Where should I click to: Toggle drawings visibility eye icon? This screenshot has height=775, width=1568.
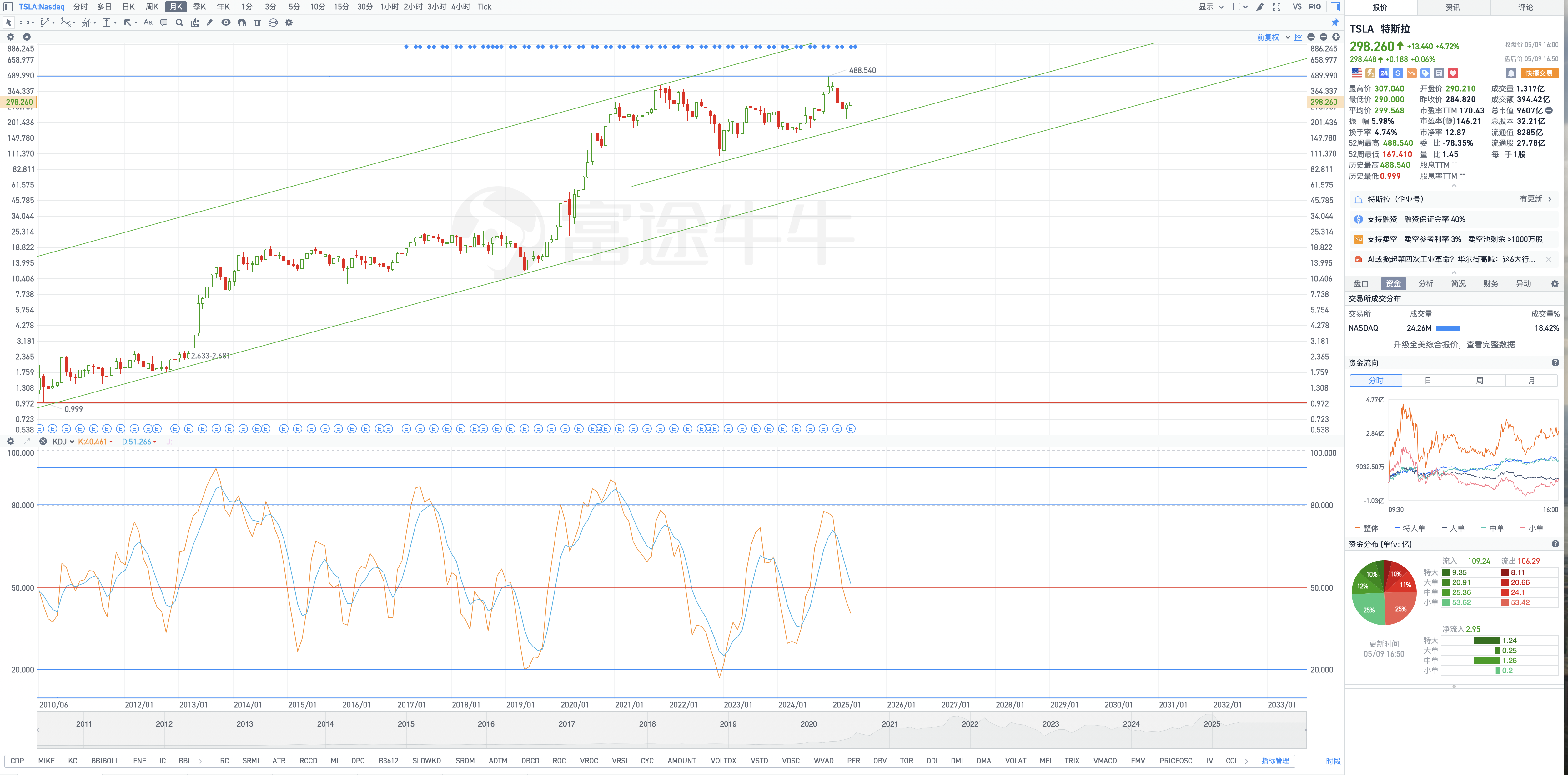click(x=226, y=22)
